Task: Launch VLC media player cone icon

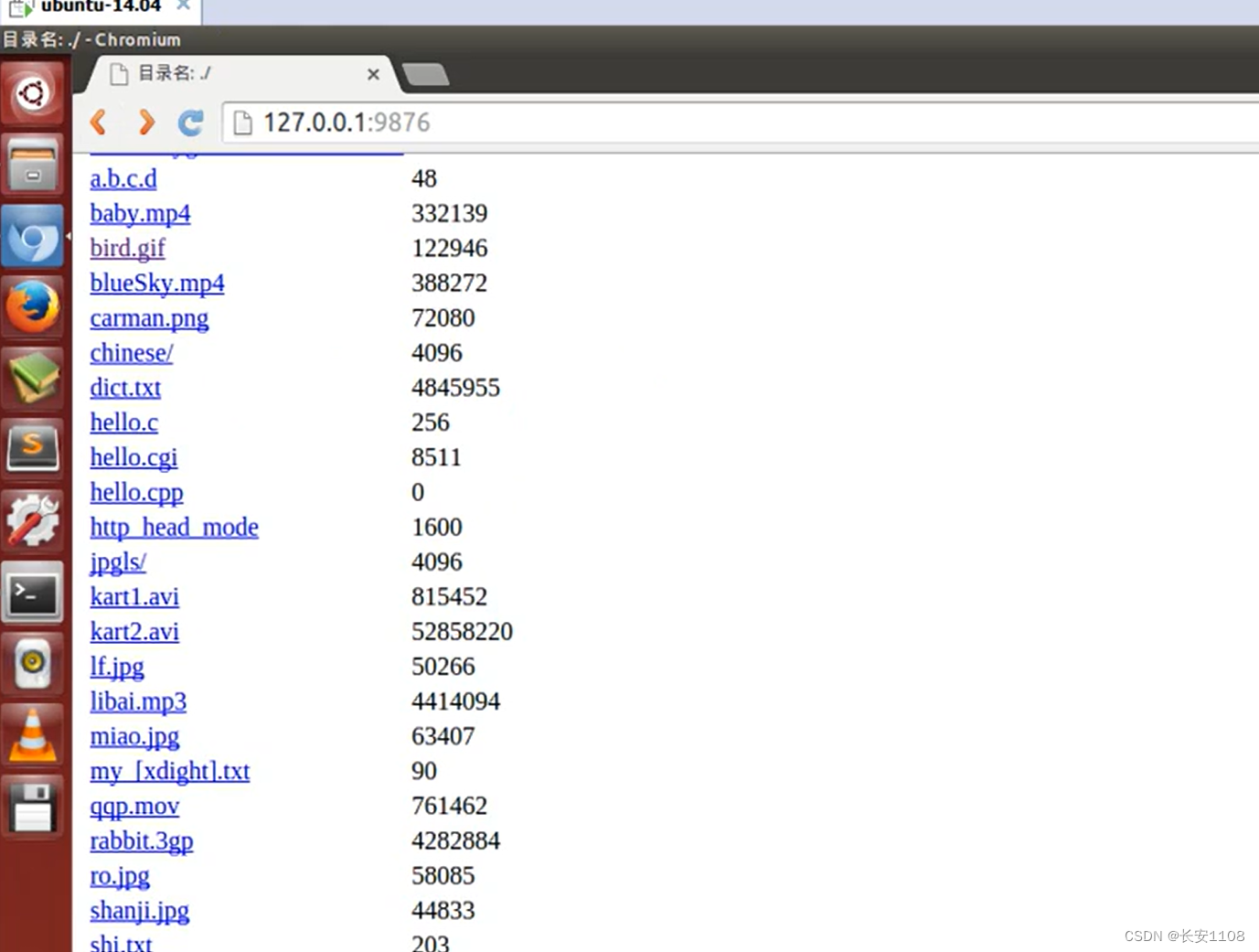Action: click(x=33, y=735)
